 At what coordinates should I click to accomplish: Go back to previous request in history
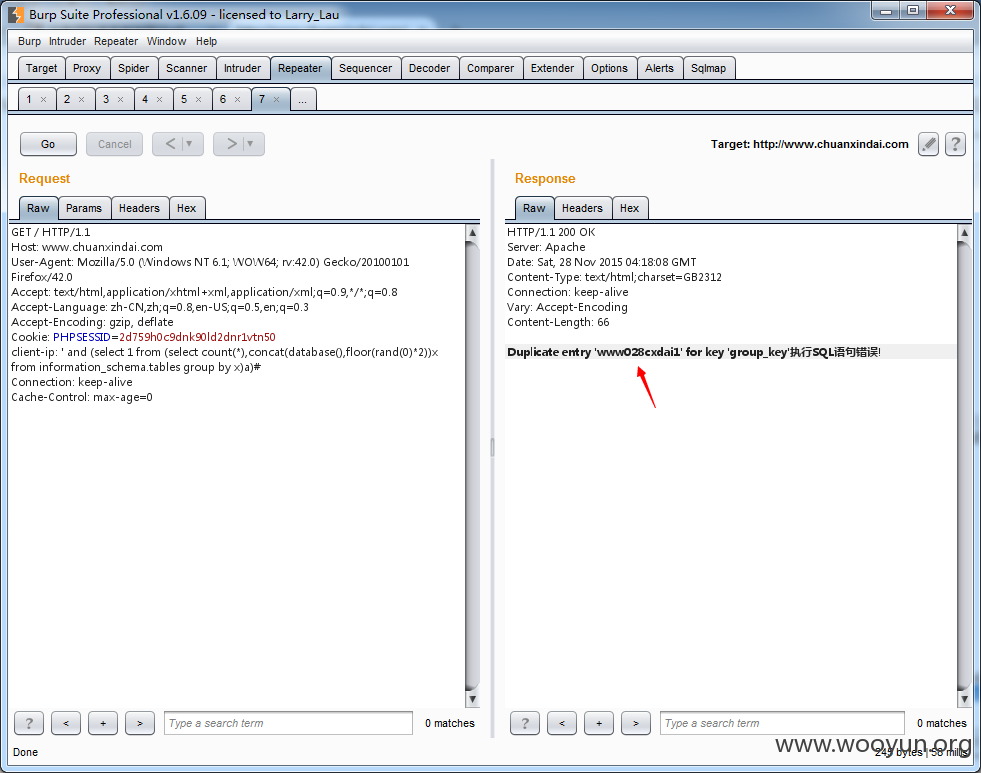click(170, 144)
